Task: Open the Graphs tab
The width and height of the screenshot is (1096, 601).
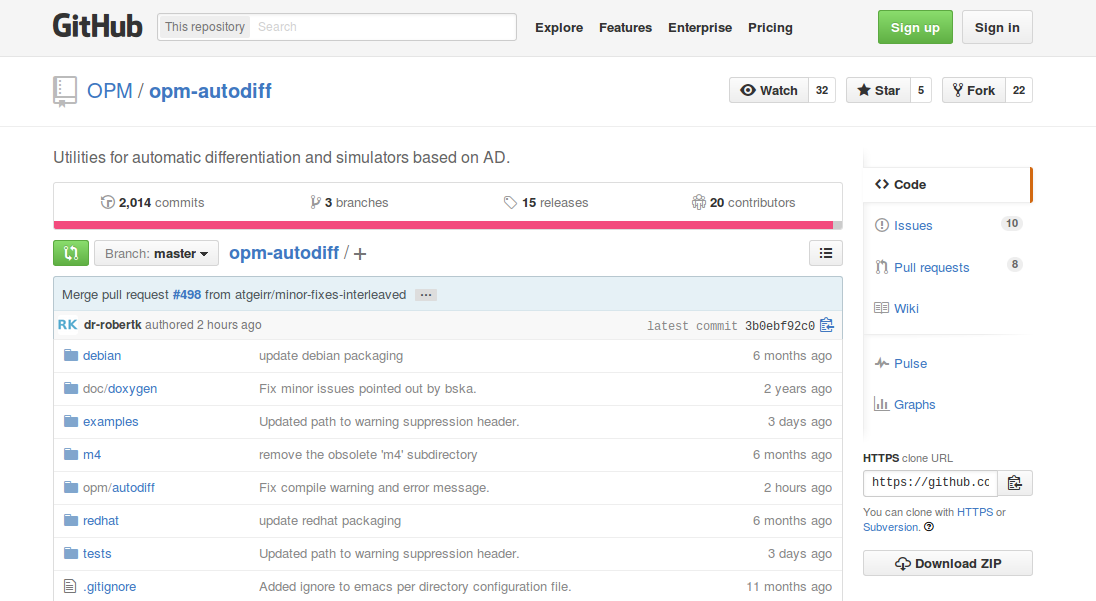Action: [x=947, y=404]
